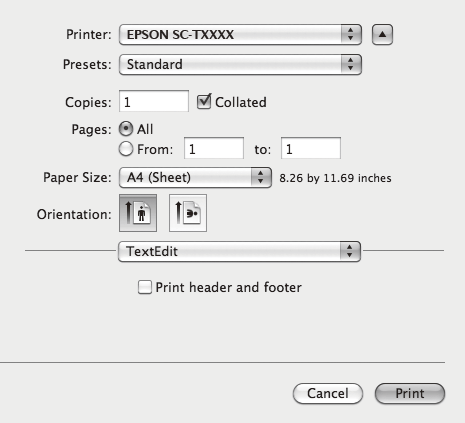Screen dimensions: 465x423
Task: Select the From page range radio button
Action: [126, 149]
